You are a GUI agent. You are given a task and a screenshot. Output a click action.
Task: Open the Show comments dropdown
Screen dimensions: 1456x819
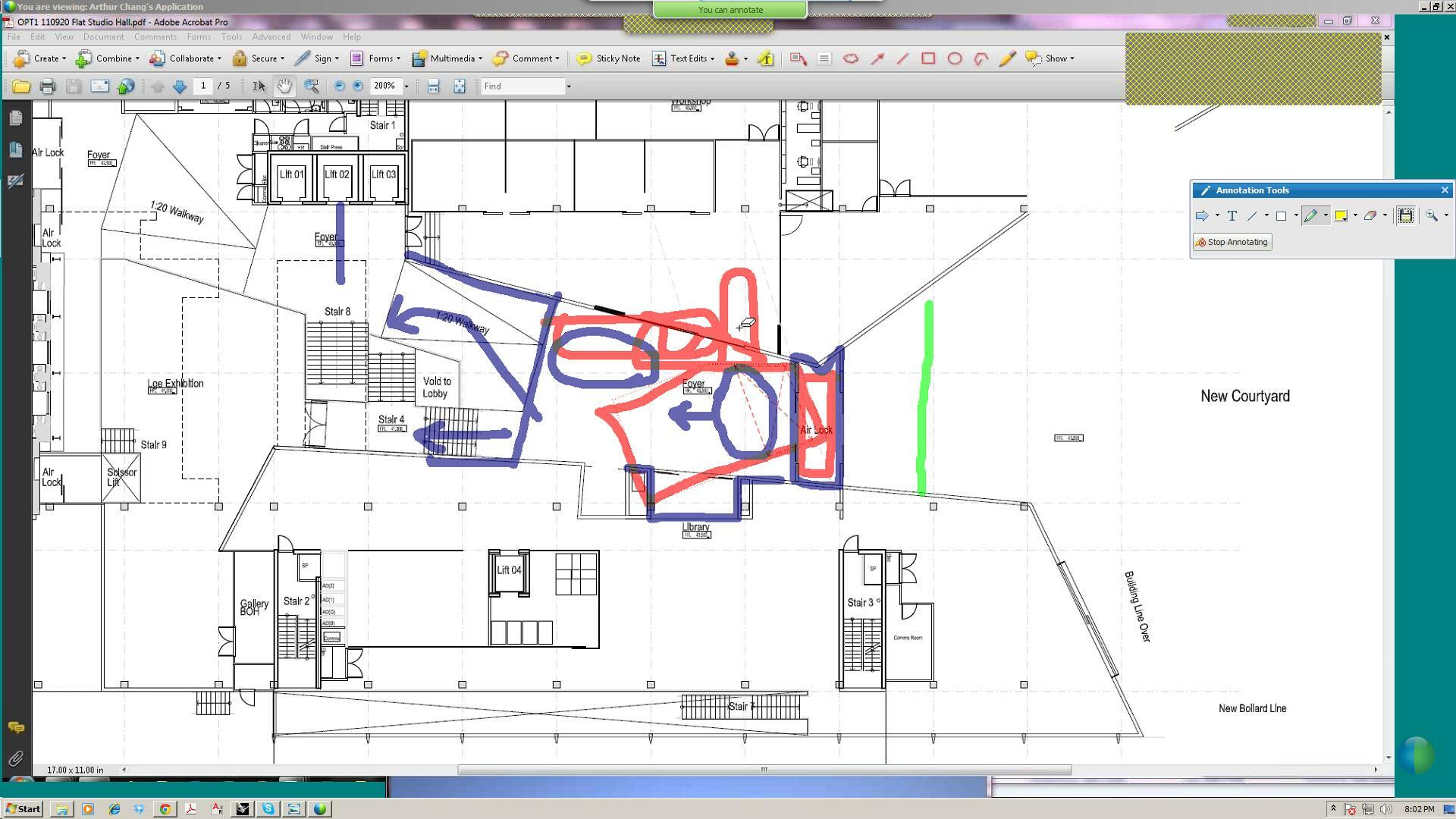point(1050,58)
